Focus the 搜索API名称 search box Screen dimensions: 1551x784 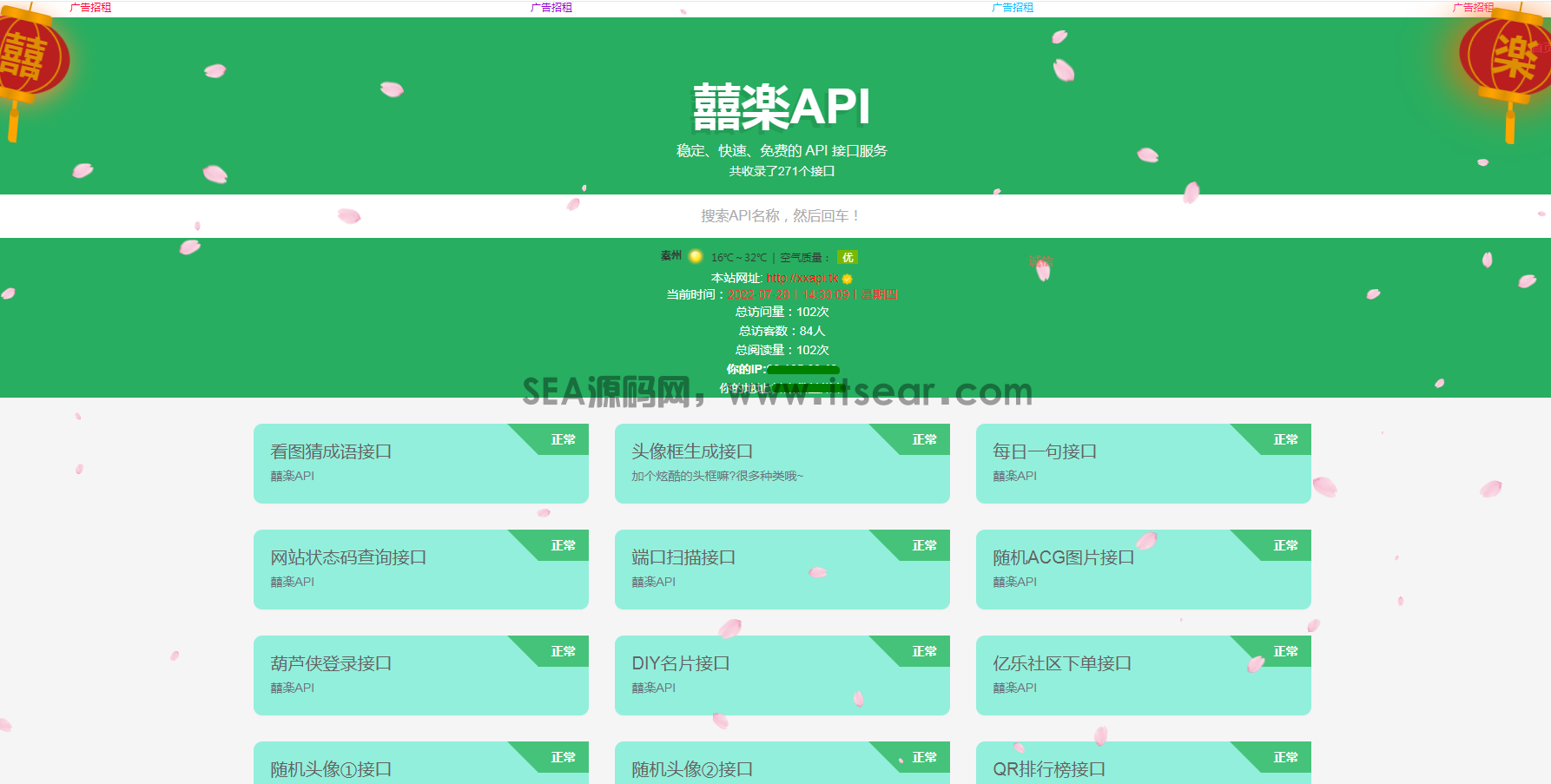tap(775, 215)
